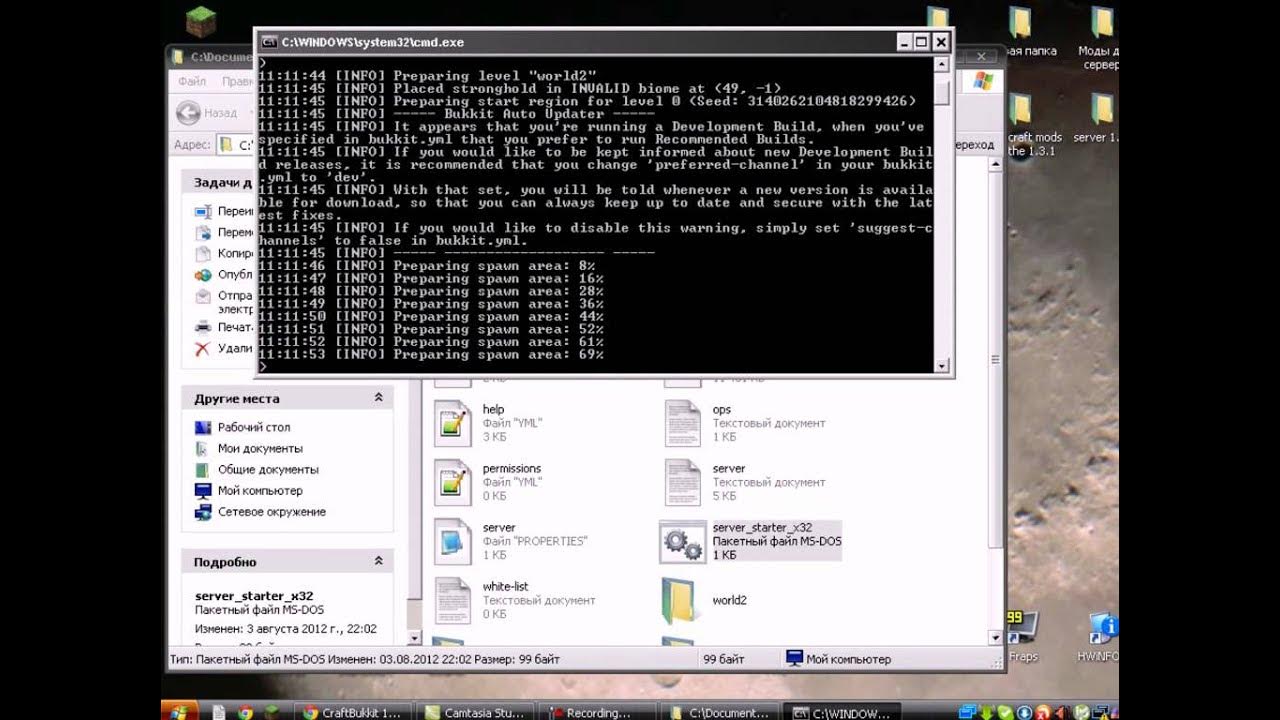Click the email-file envelope icon in sidebar
The height and width of the screenshot is (720, 1280).
coord(203,296)
